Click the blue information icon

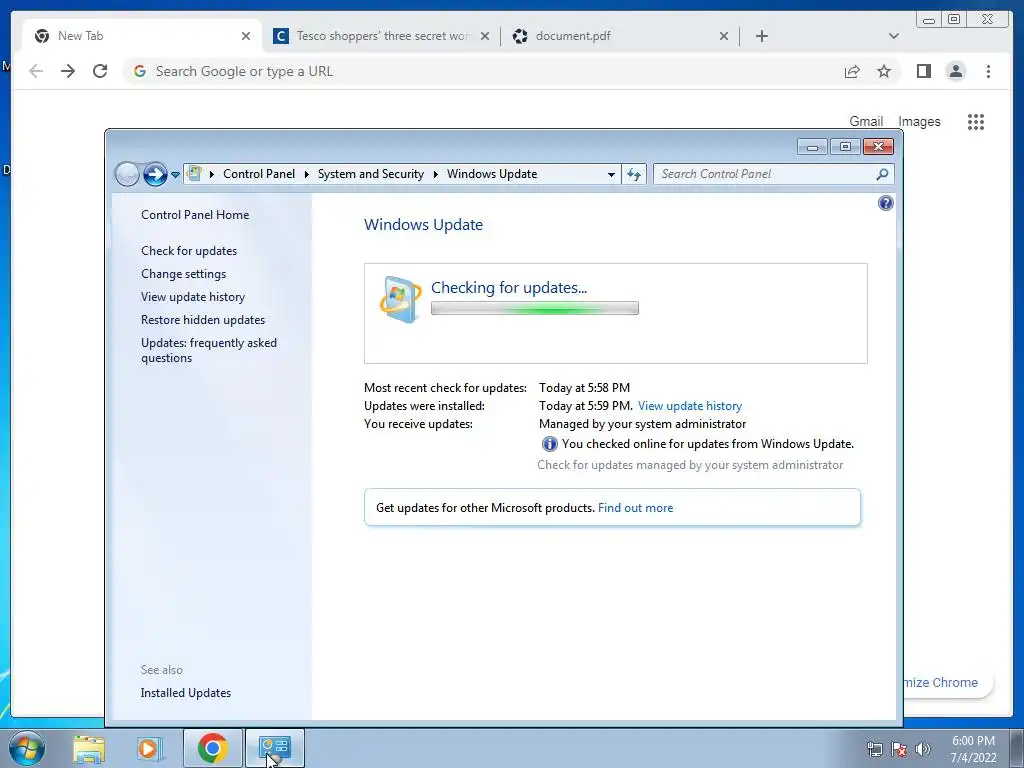[x=550, y=444]
